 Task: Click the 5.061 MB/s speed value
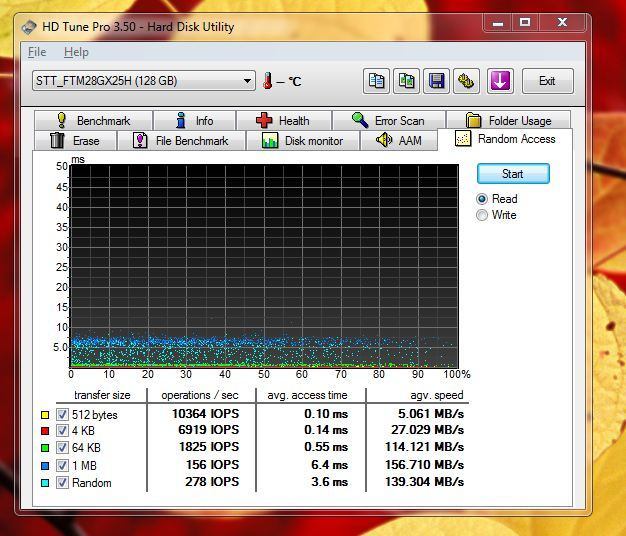click(431, 414)
